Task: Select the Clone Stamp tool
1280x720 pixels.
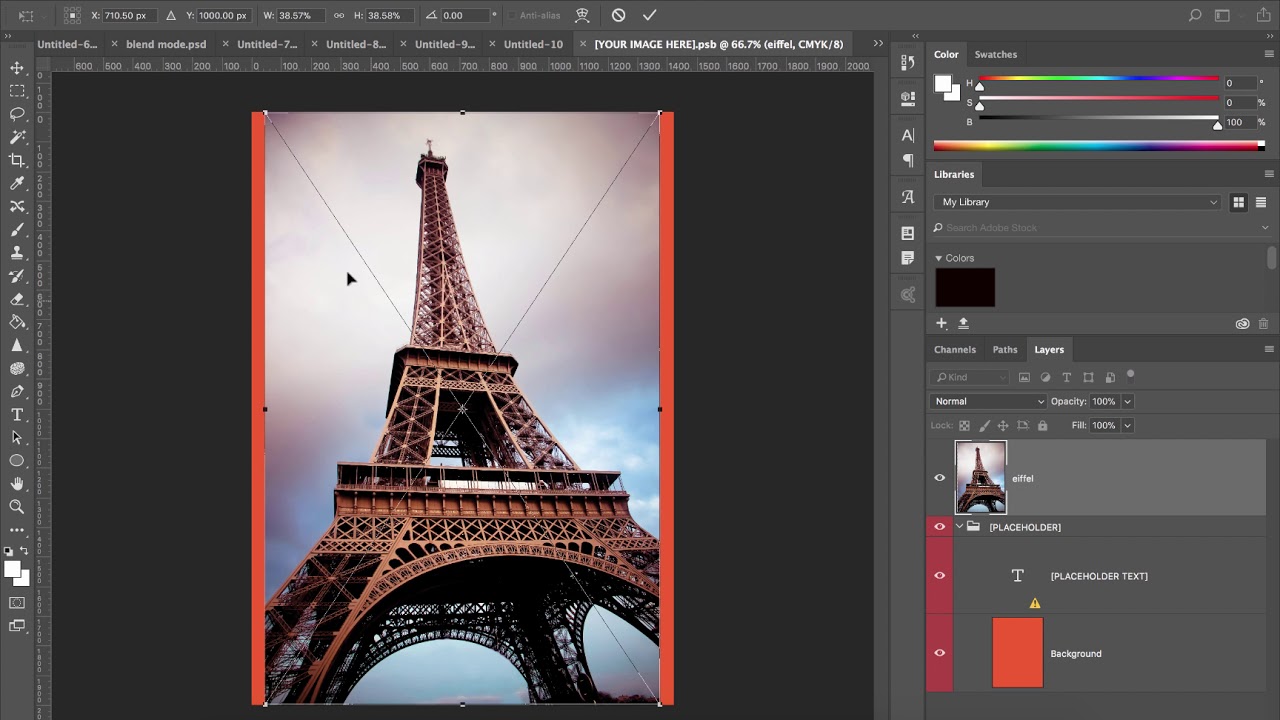Action: pos(17,253)
